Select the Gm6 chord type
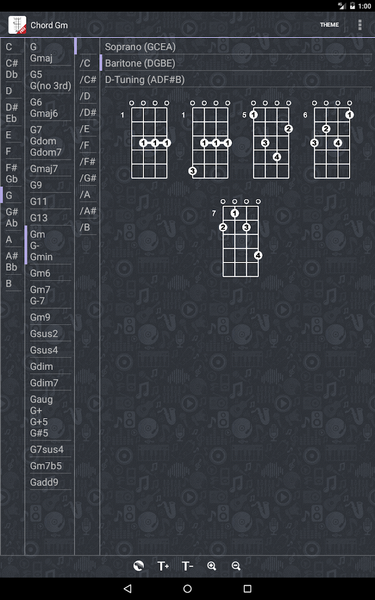The height and width of the screenshot is (600, 375). 50,273
